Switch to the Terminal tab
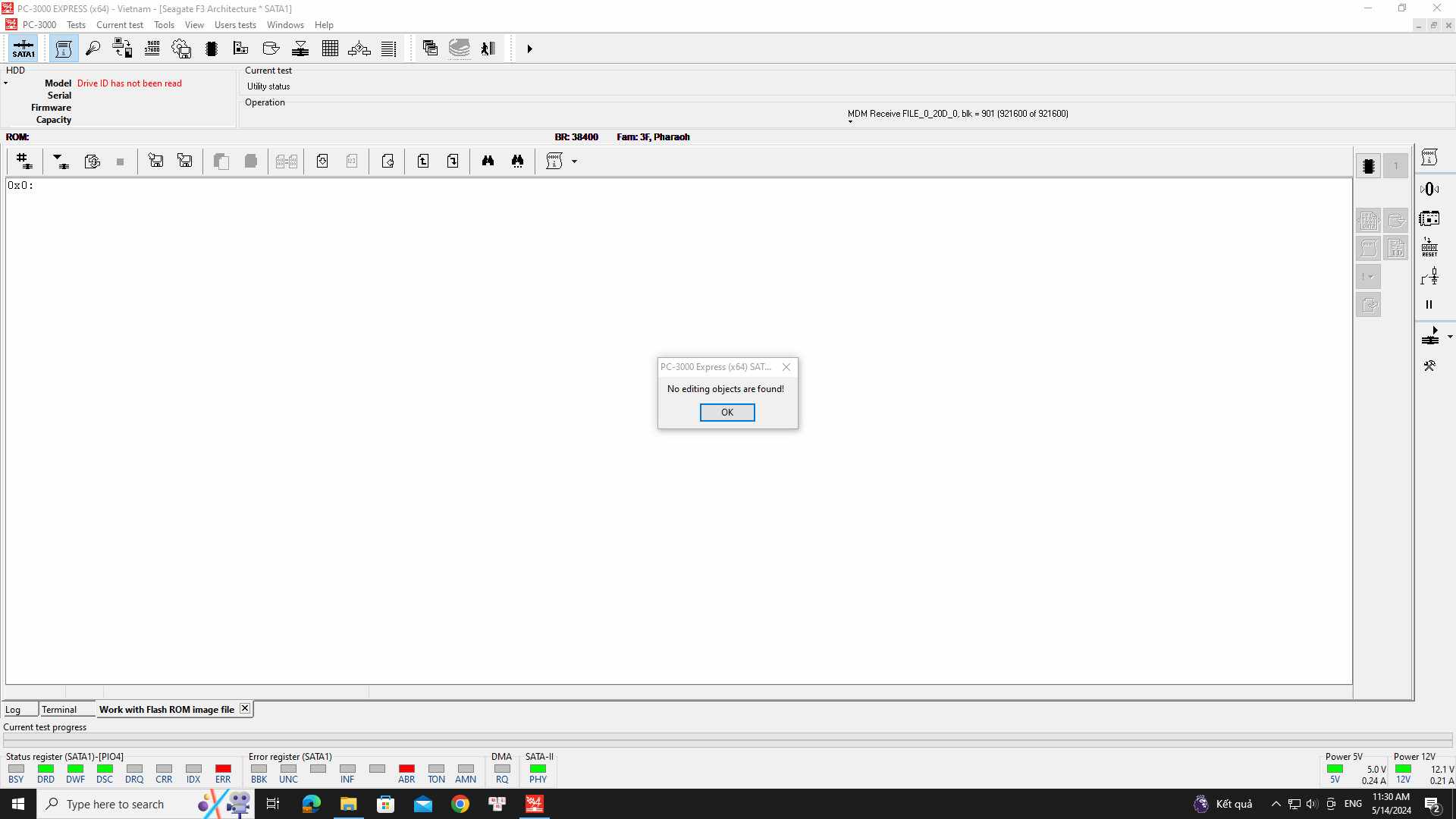Image resolution: width=1456 pixels, height=819 pixels. 67,710
